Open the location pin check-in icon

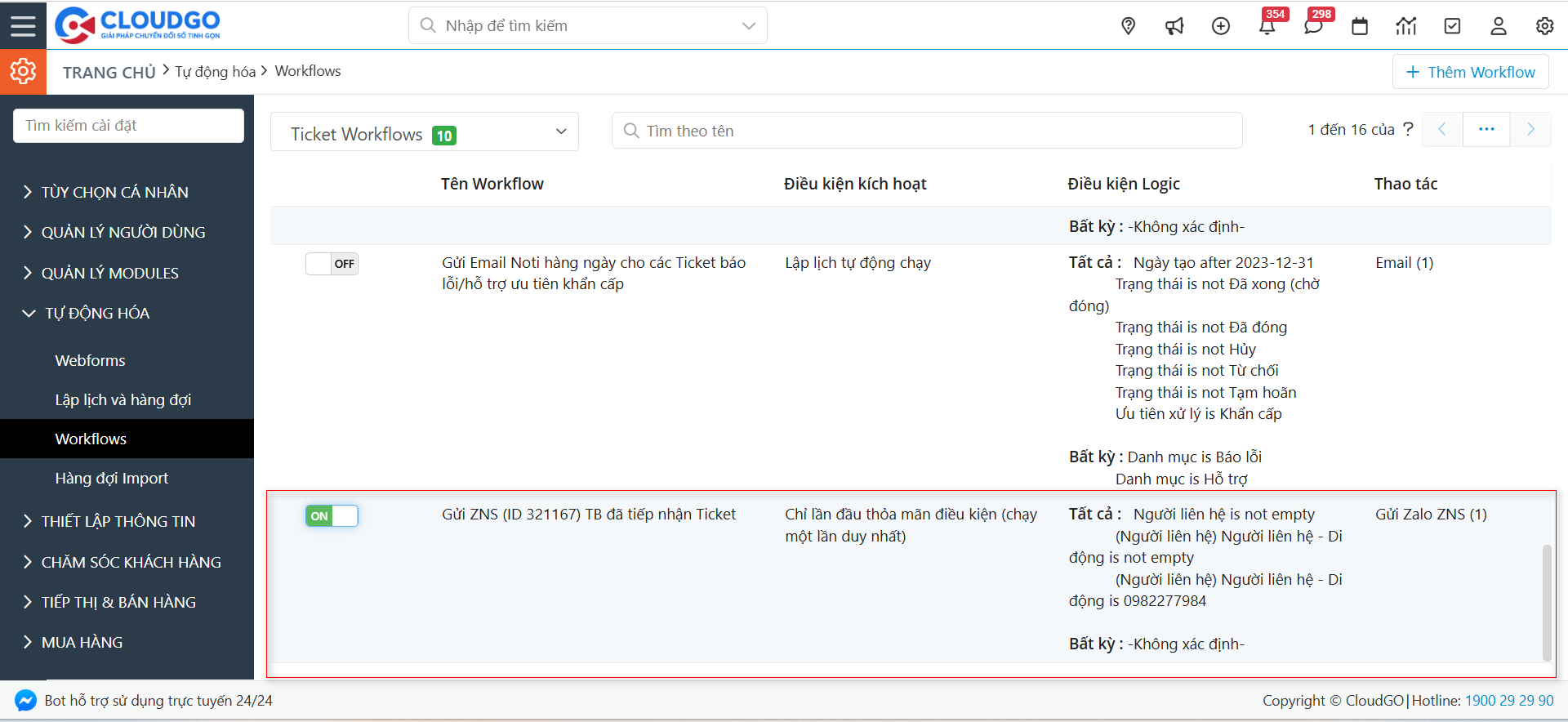1128,26
